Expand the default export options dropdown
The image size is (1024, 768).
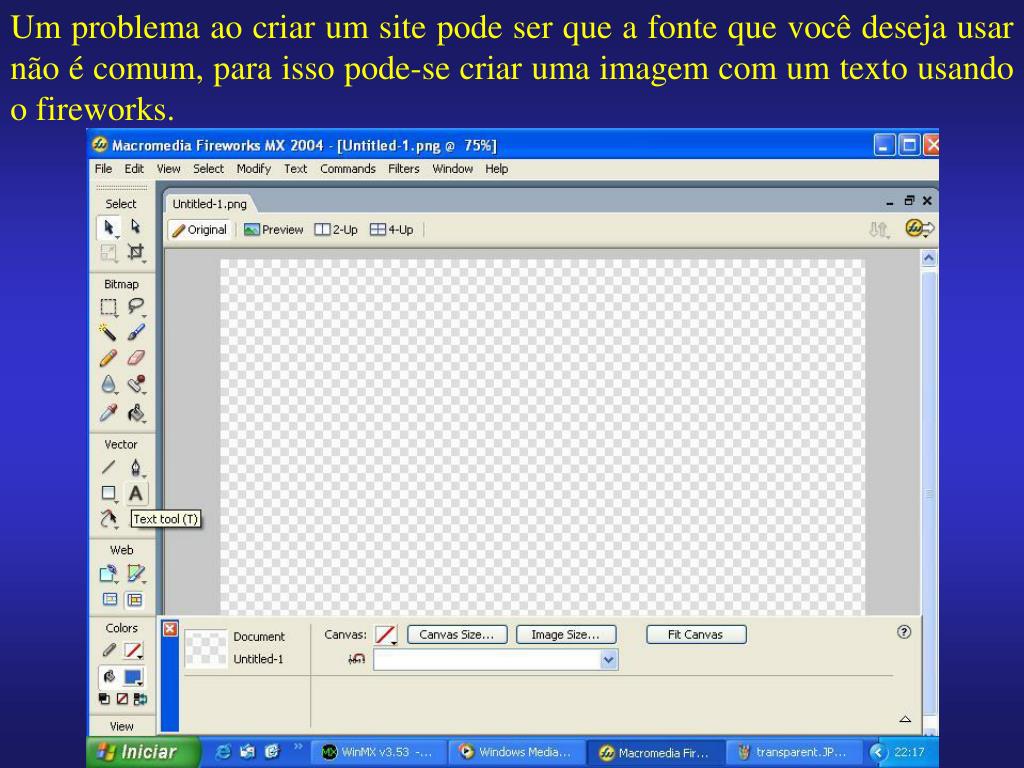(609, 660)
